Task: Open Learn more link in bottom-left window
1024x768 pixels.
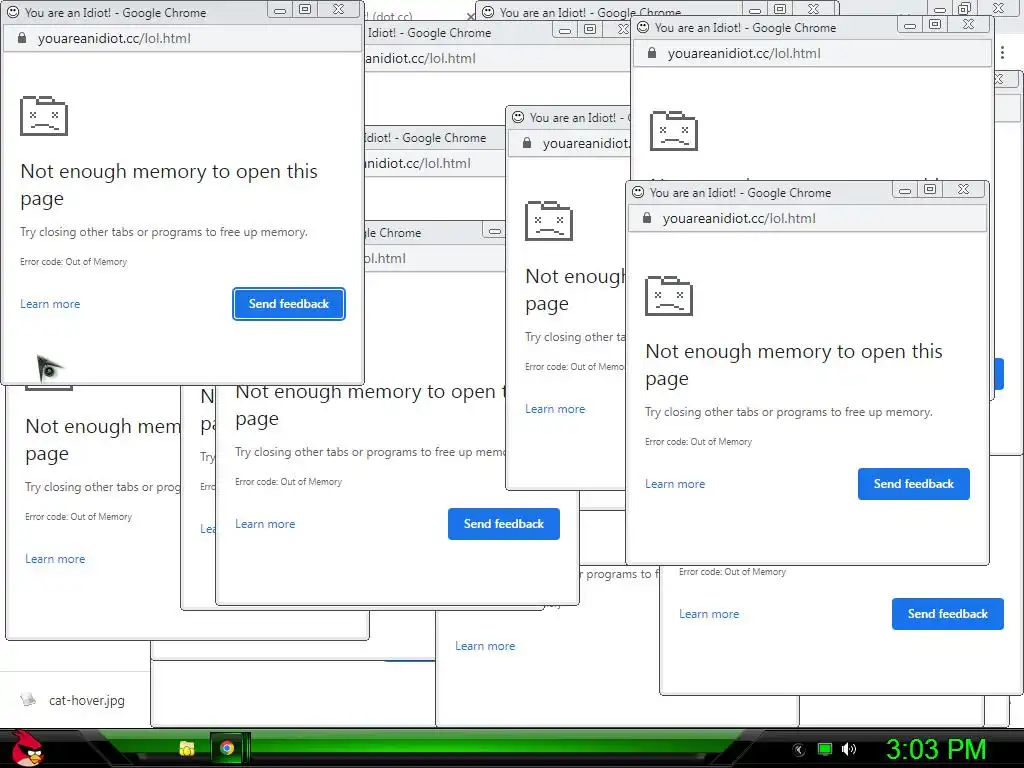Action: click(x=56, y=559)
